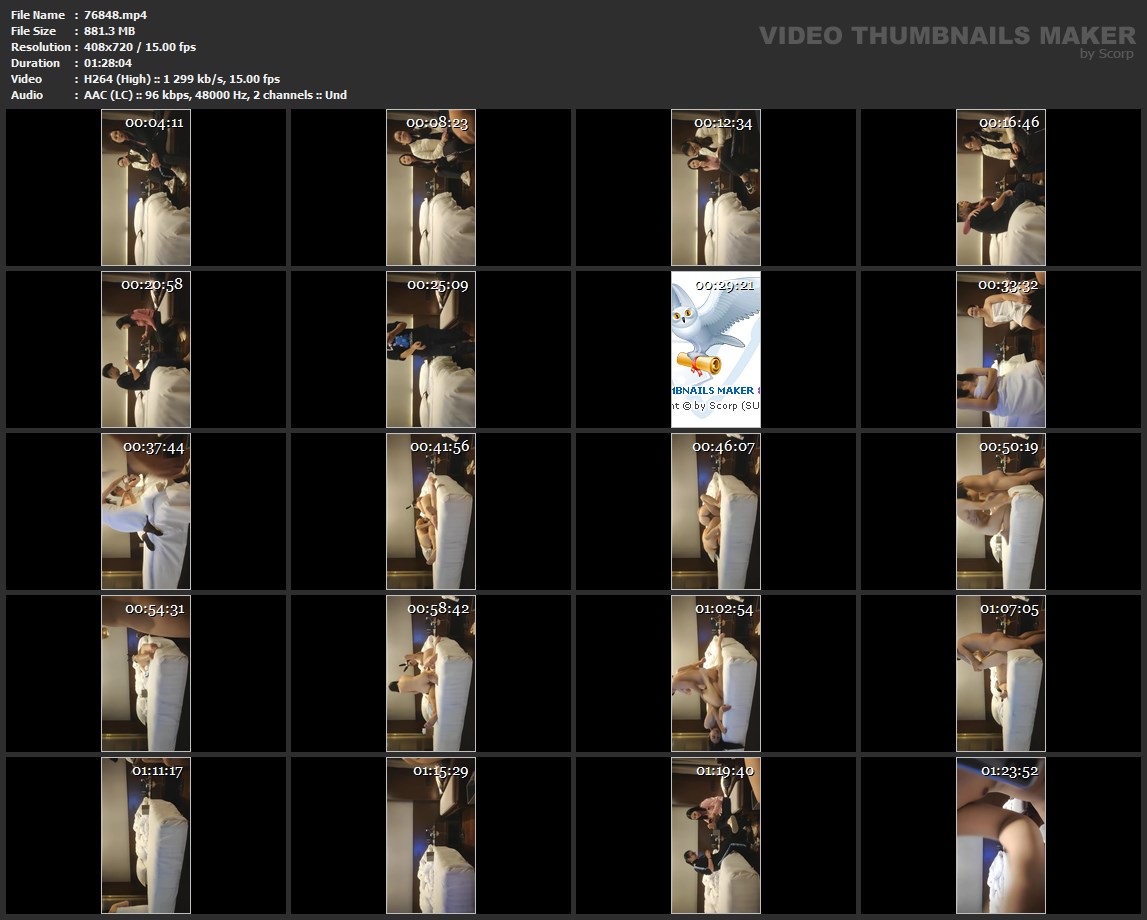The width and height of the screenshot is (1147, 920).
Task: Click the "by Scorp" credit text
Action: pyautogui.click(x=1107, y=54)
